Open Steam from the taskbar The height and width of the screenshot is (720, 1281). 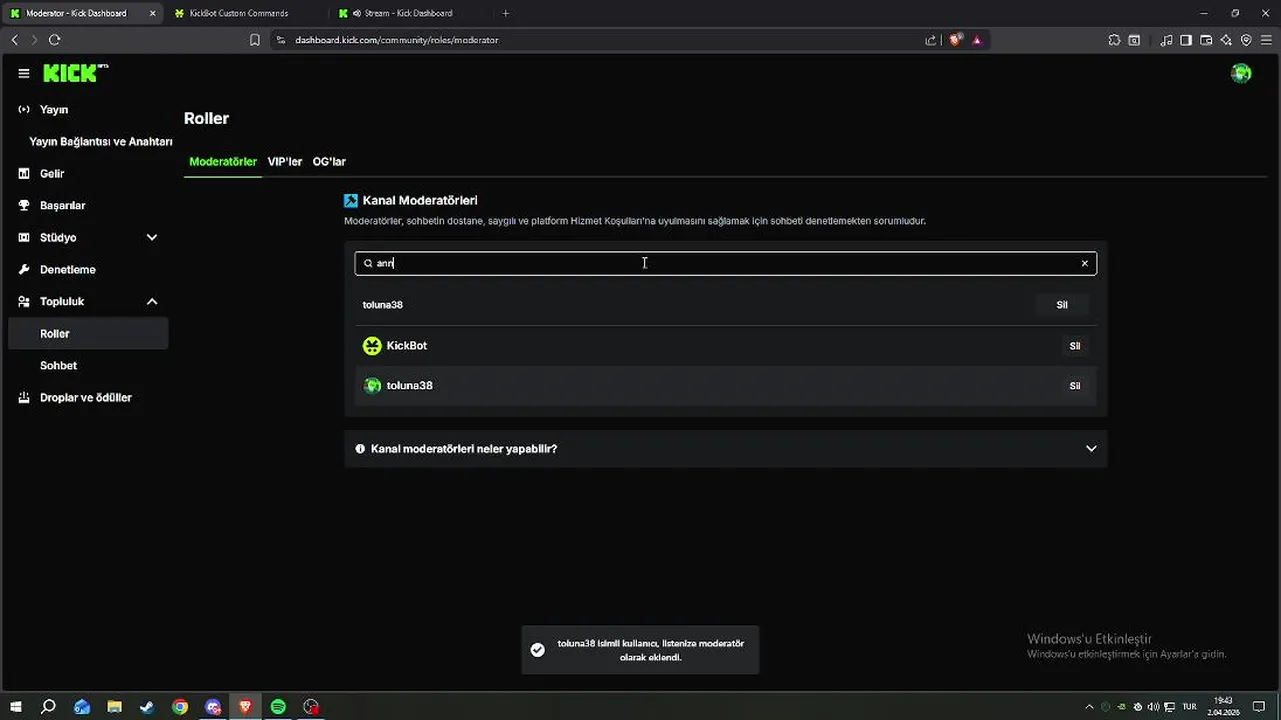click(147, 707)
